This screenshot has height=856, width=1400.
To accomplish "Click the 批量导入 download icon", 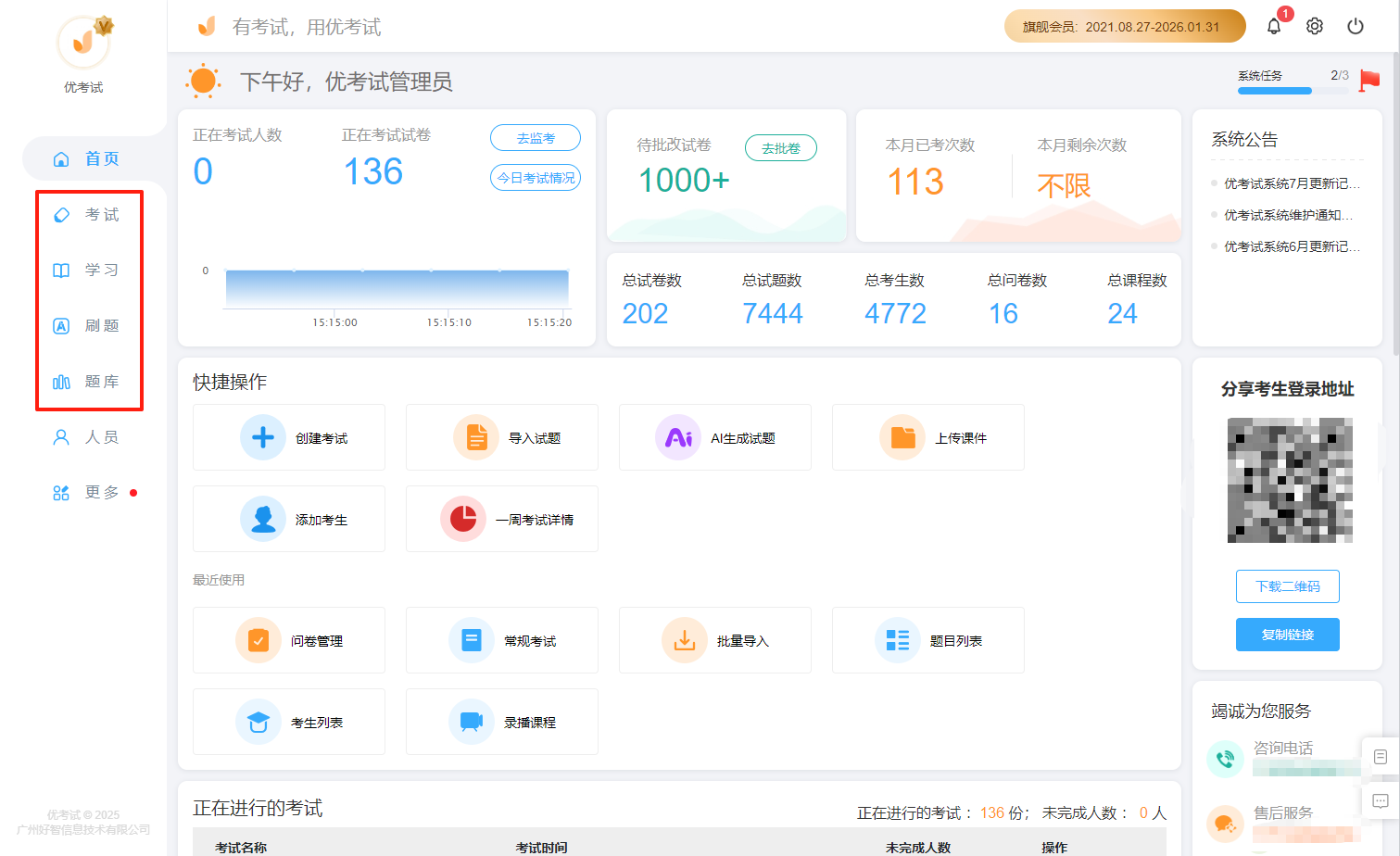I will point(685,640).
